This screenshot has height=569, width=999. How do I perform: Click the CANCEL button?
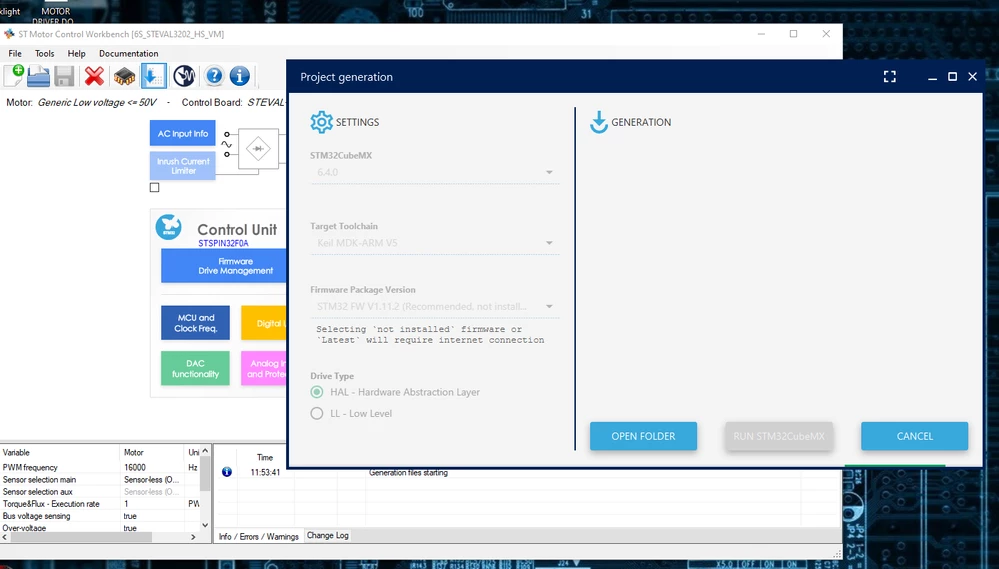pos(914,436)
